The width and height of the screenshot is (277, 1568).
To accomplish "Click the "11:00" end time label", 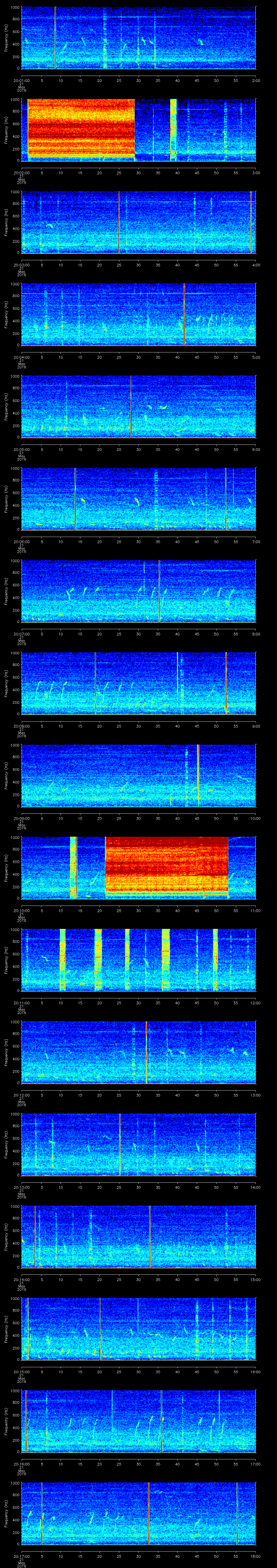I will (255, 910).
